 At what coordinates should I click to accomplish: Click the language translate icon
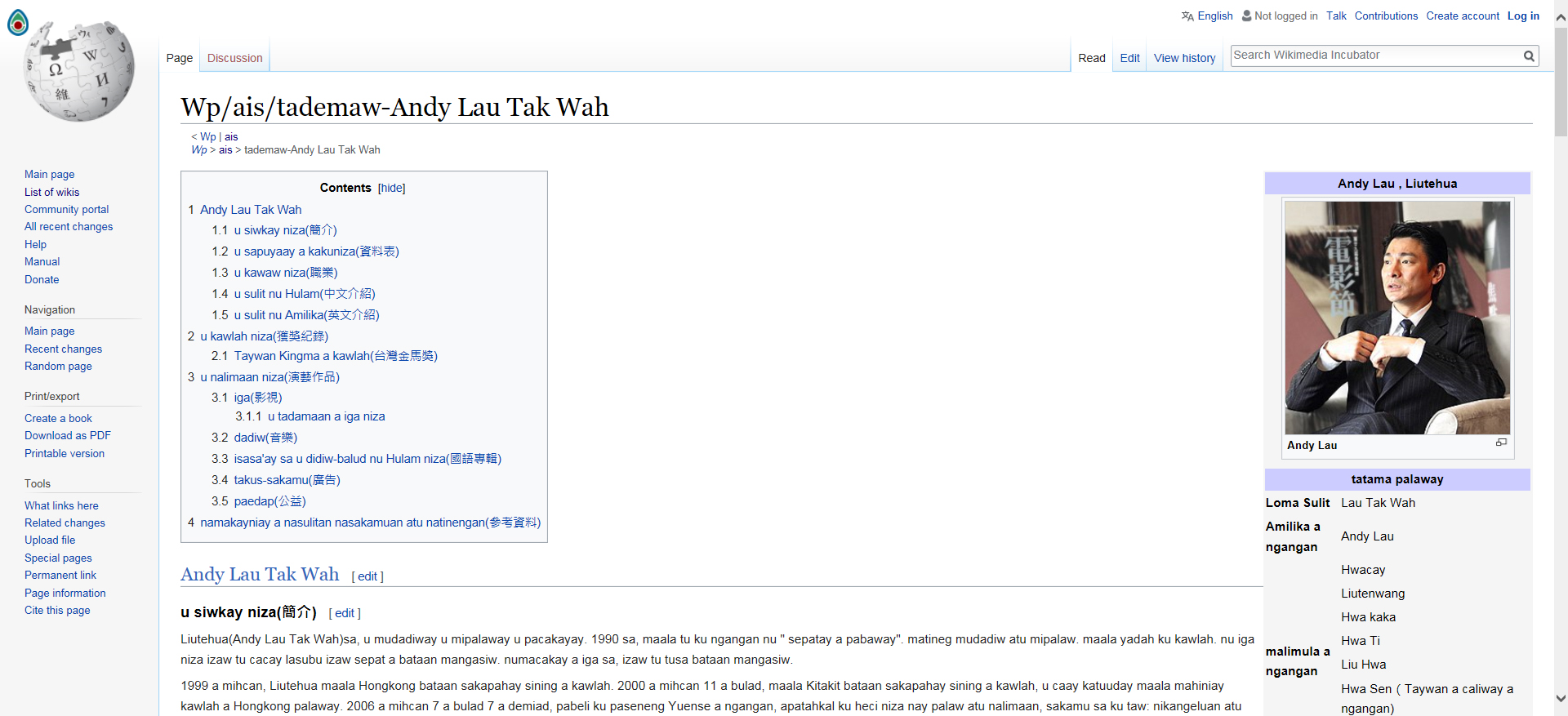[1187, 16]
